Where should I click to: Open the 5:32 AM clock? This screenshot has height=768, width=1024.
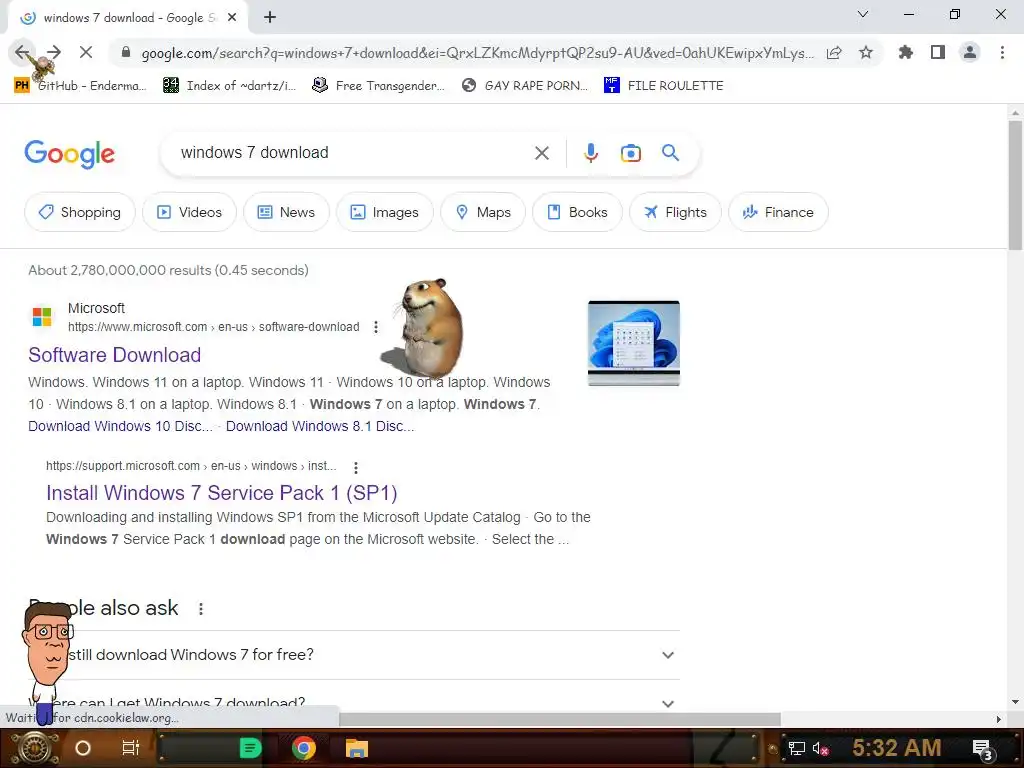[897, 748]
